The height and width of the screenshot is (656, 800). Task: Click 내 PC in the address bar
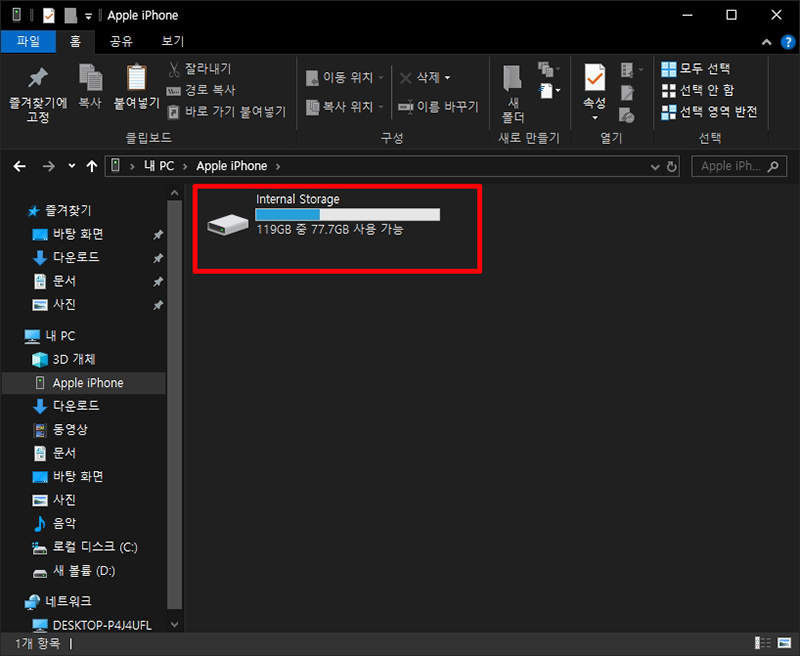(159, 166)
